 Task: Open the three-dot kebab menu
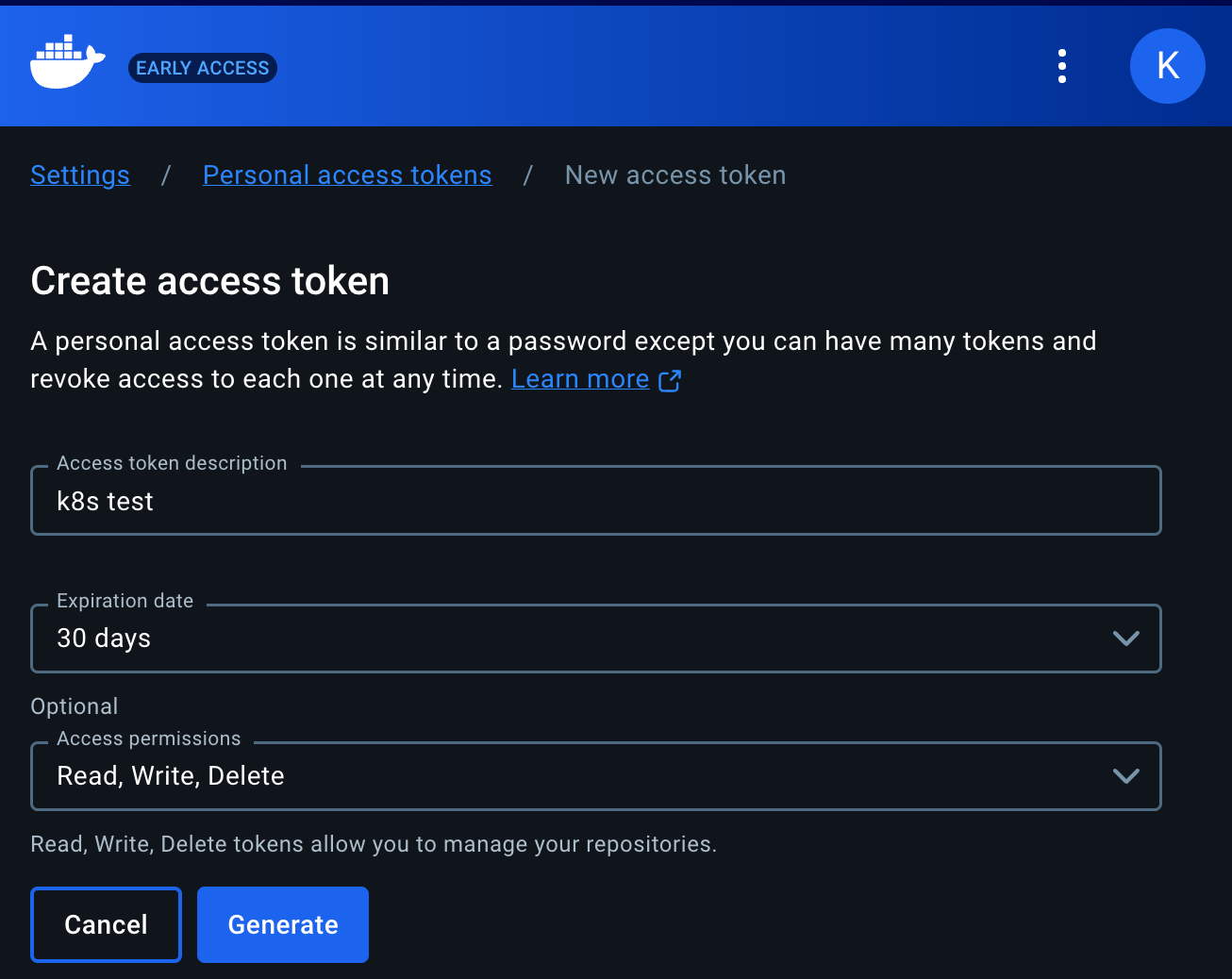pos(1062,66)
